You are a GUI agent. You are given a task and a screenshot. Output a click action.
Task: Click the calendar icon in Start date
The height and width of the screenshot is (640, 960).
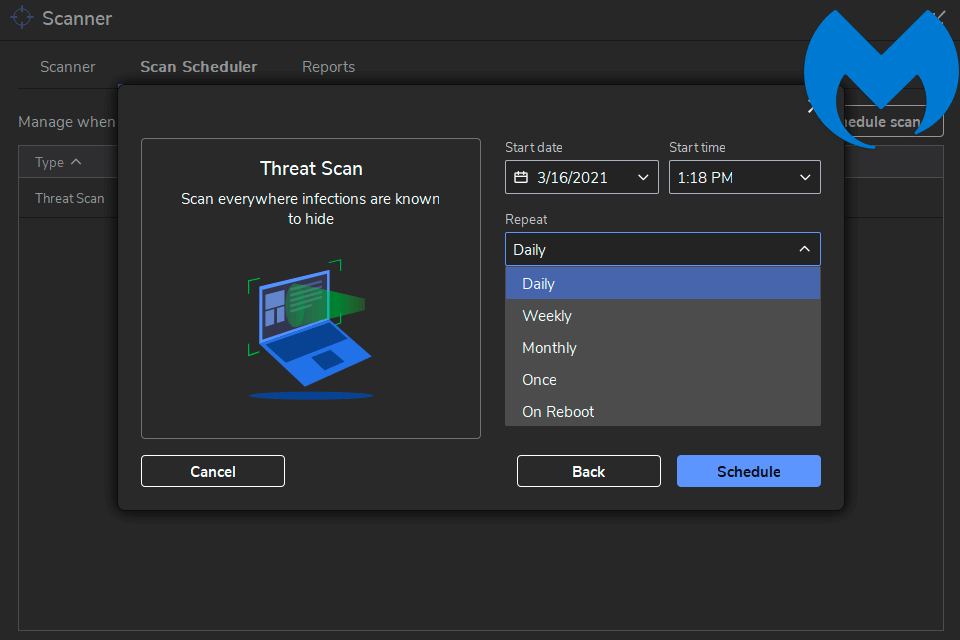point(521,178)
